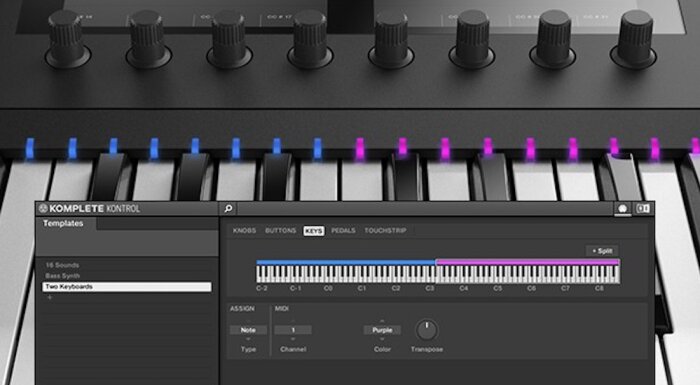The height and width of the screenshot is (385, 700).
Task: Toggle the keyboard view icon at header right
Action: [643, 209]
